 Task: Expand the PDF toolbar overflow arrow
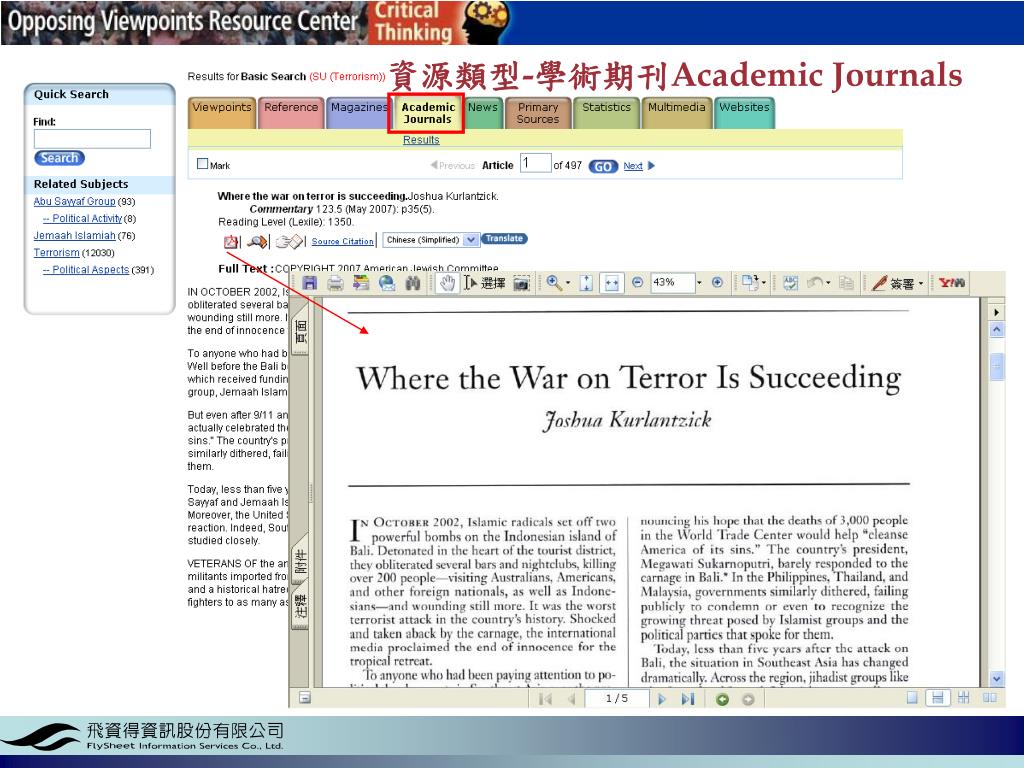point(997,312)
